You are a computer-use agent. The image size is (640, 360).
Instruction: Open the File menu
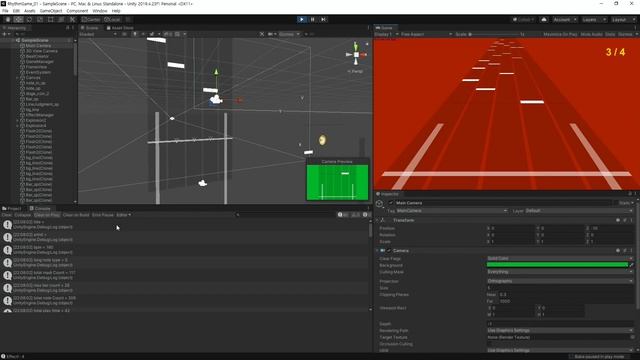(x=5, y=11)
